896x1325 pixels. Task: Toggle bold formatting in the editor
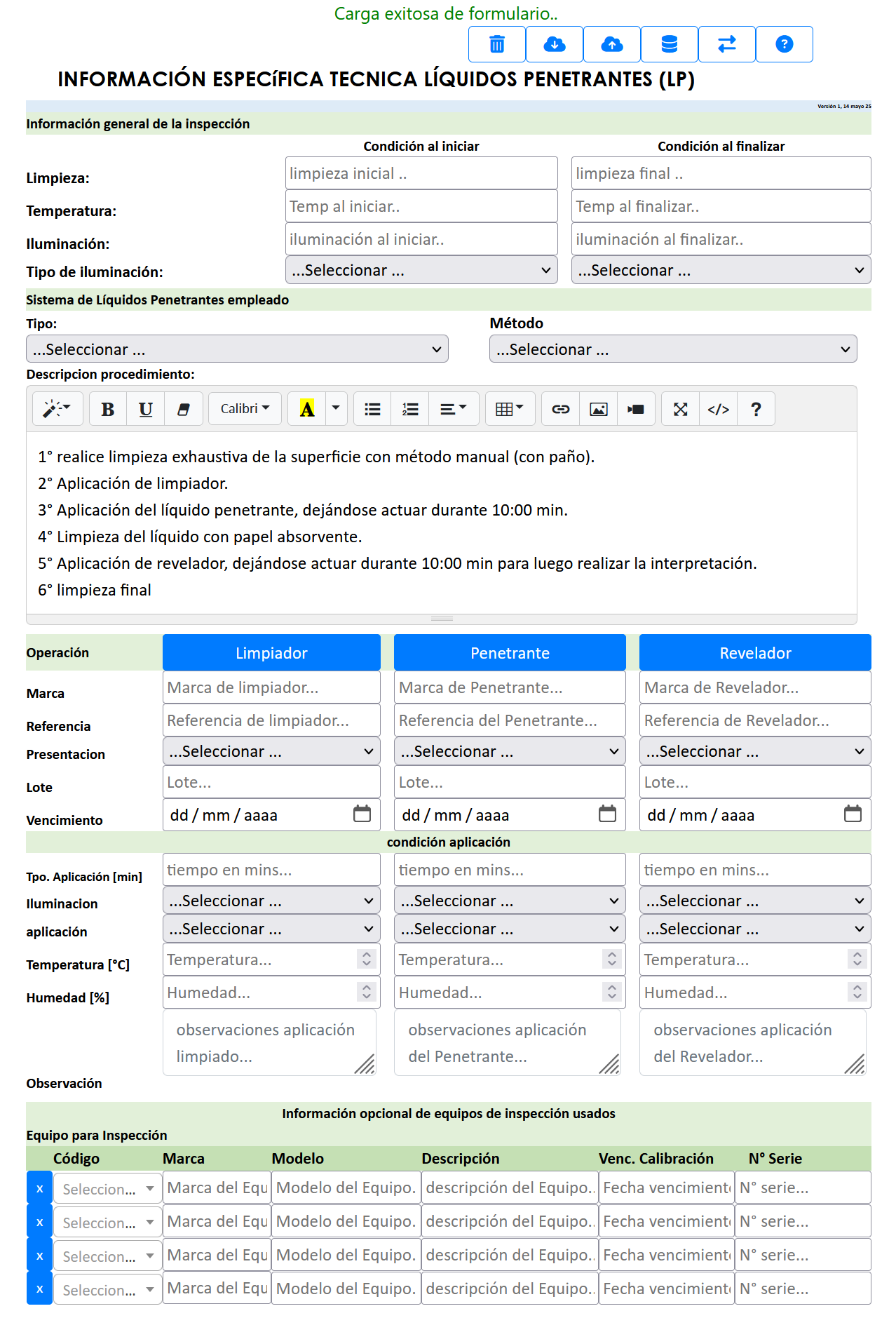(108, 409)
